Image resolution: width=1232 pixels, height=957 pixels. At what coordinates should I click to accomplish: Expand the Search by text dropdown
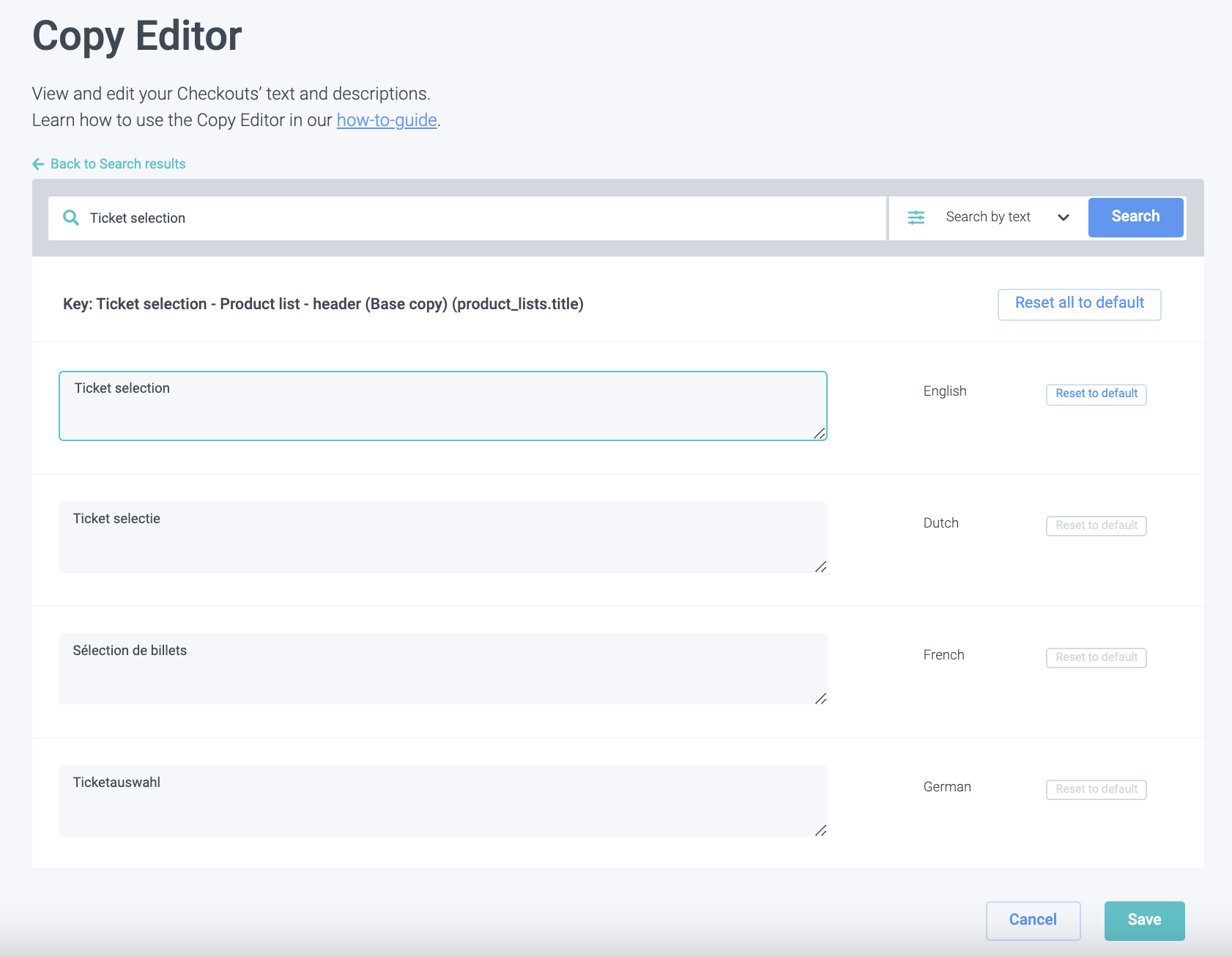(x=987, y=217)
